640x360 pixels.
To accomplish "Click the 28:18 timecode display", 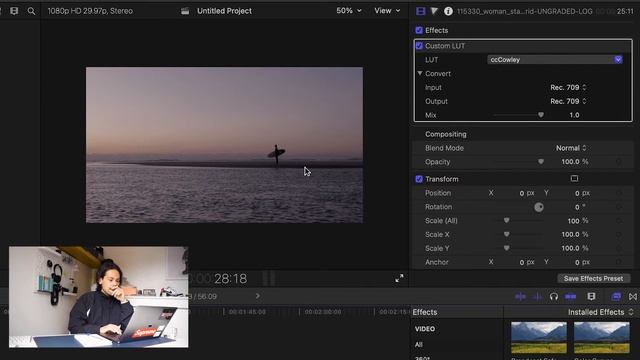I will pyautogui.click(x=231, y=279).
